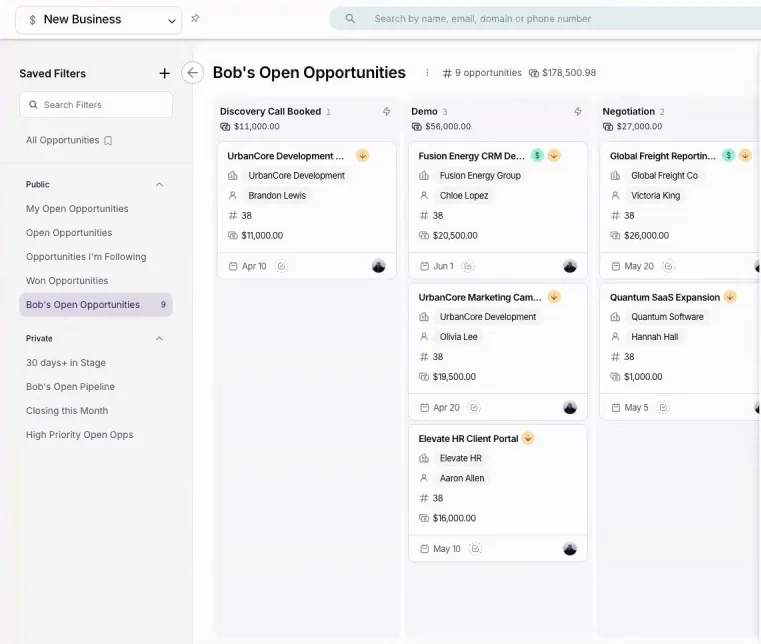
Task: Click priority badge on Quantum SaaS Expansion card
Action: tap(730, 297)
